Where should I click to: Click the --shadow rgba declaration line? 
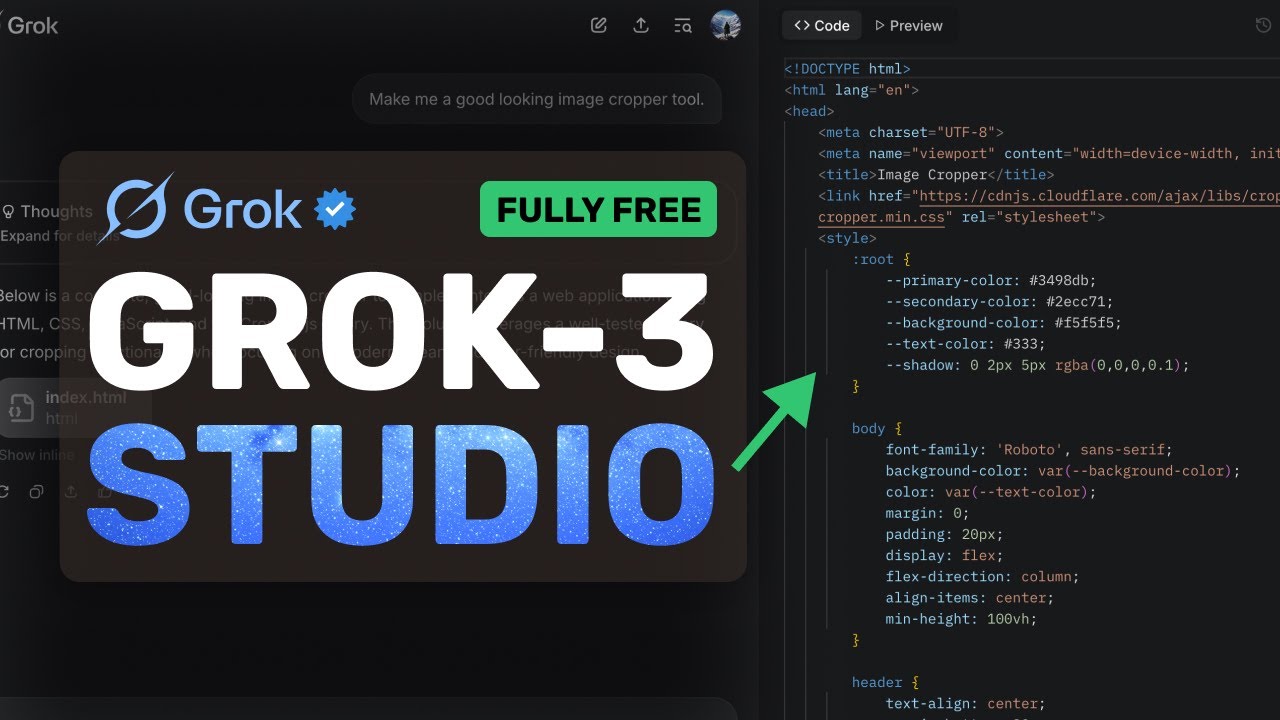click(1038, 365)
